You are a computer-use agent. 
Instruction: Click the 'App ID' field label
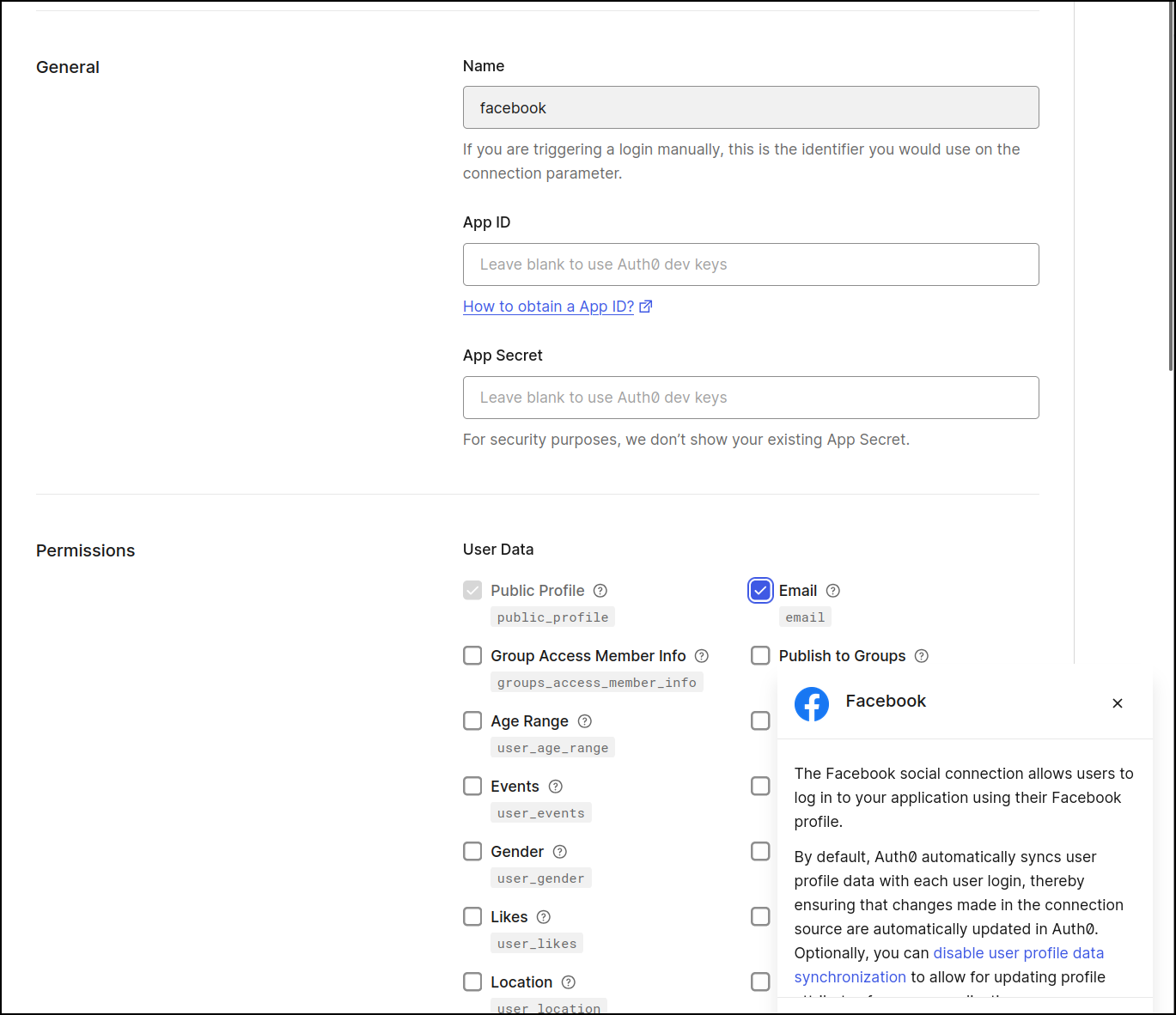(486, 222)
